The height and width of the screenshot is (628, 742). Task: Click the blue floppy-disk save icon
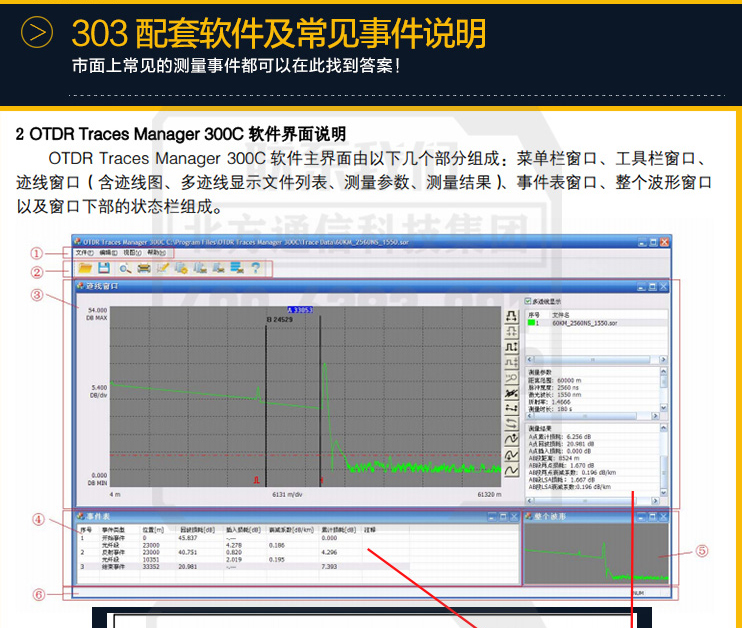pyautogui.click(x=104, y=268)
